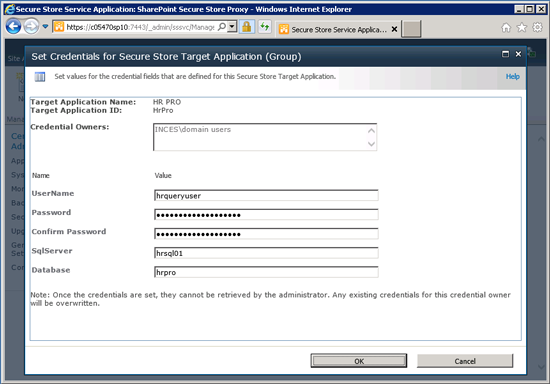The image size is (550, 384).
Task: Open the browser Tools gear icon
Action: pos(537,27)
